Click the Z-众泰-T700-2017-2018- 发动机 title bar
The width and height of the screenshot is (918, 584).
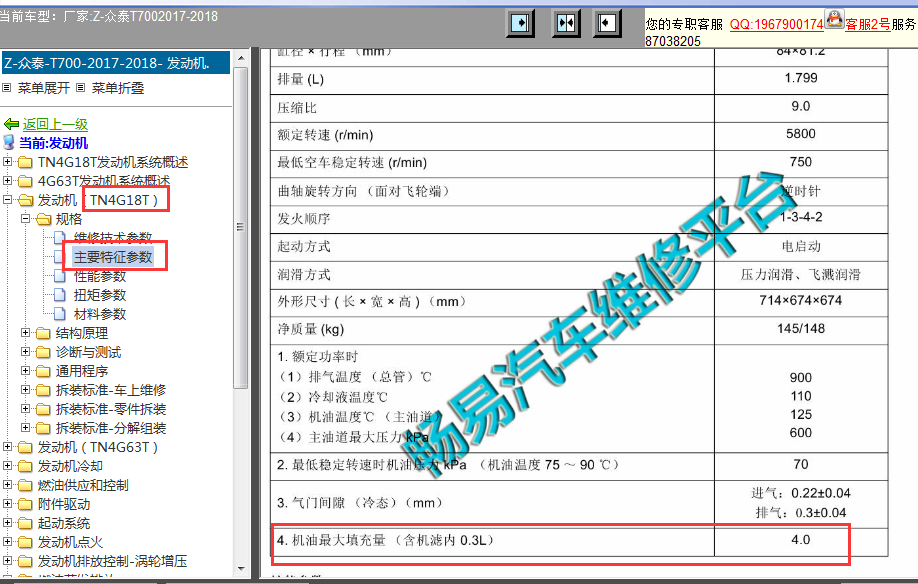point(116,63)
